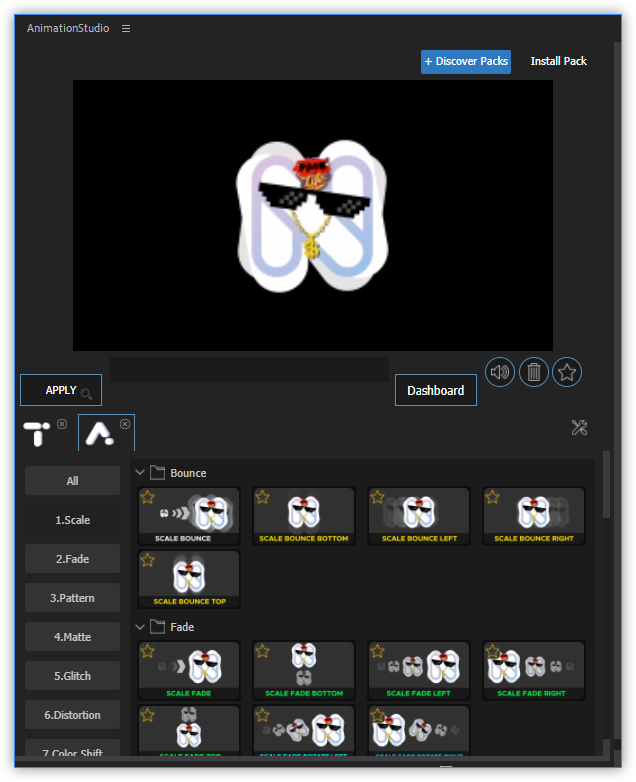Click the animation preview viewer

313,215
